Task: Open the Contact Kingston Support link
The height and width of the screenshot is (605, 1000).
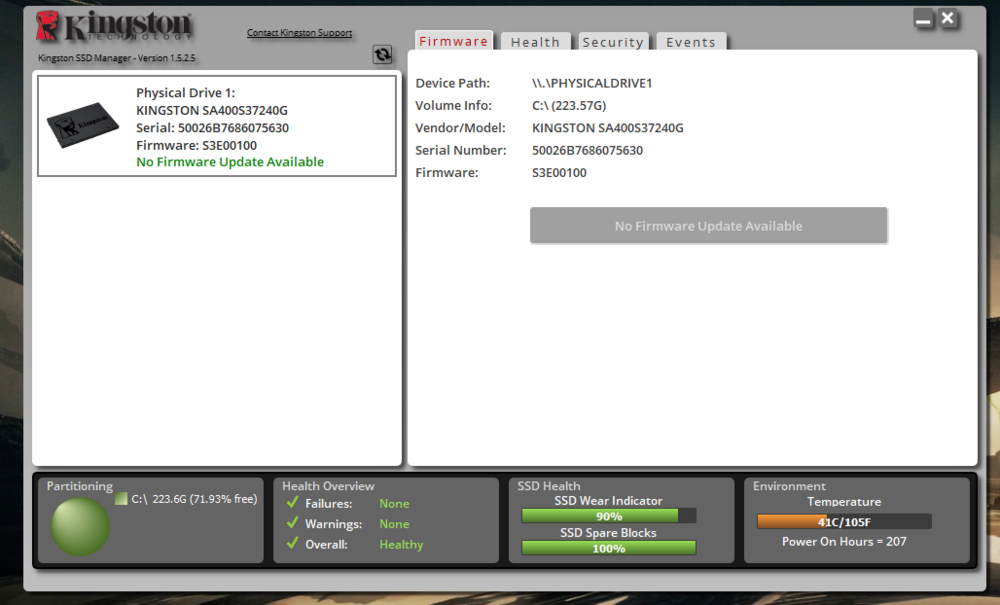Action: point(299,33)
